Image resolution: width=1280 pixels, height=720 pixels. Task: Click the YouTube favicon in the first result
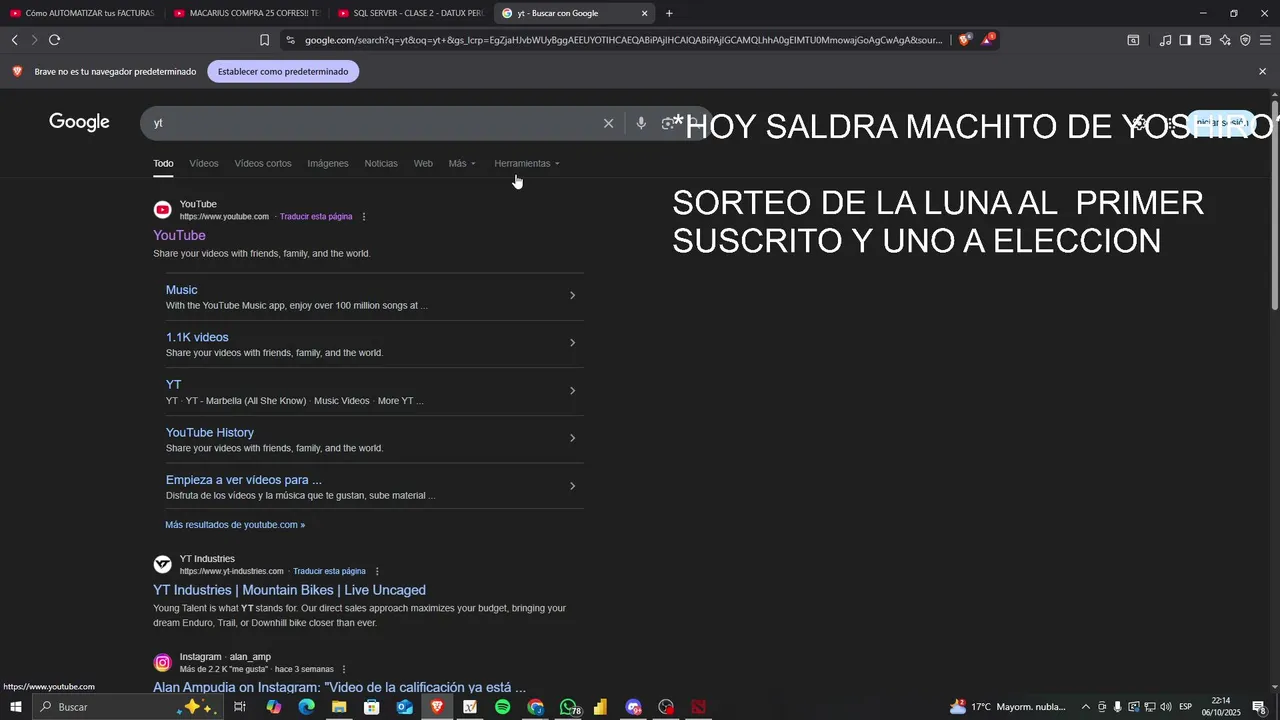click(x=162, y=210)
